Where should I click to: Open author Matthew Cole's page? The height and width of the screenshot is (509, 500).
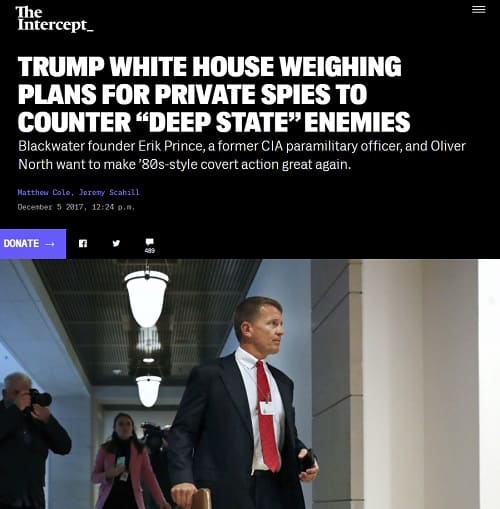(44, 192)
